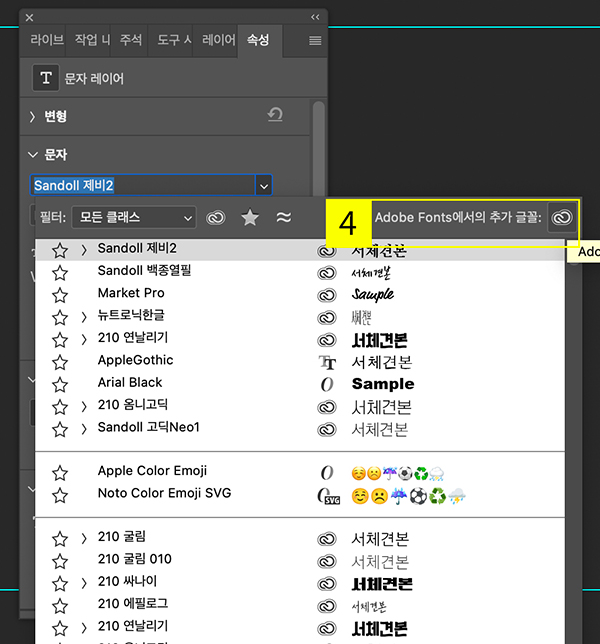Collapse the panel using the double-arrow icon

[x=315, y=17]
